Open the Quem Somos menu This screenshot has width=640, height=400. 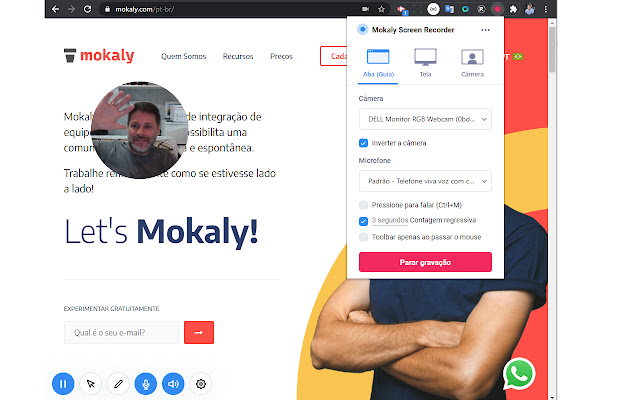pos(184,56)
